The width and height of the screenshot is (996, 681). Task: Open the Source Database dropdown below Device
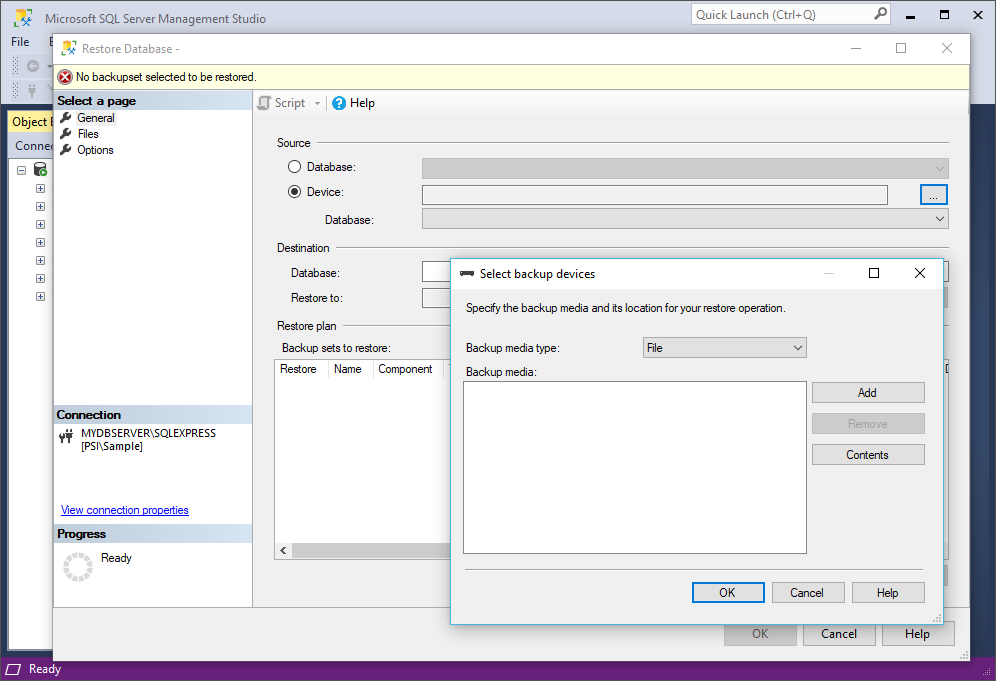(685, 219)
